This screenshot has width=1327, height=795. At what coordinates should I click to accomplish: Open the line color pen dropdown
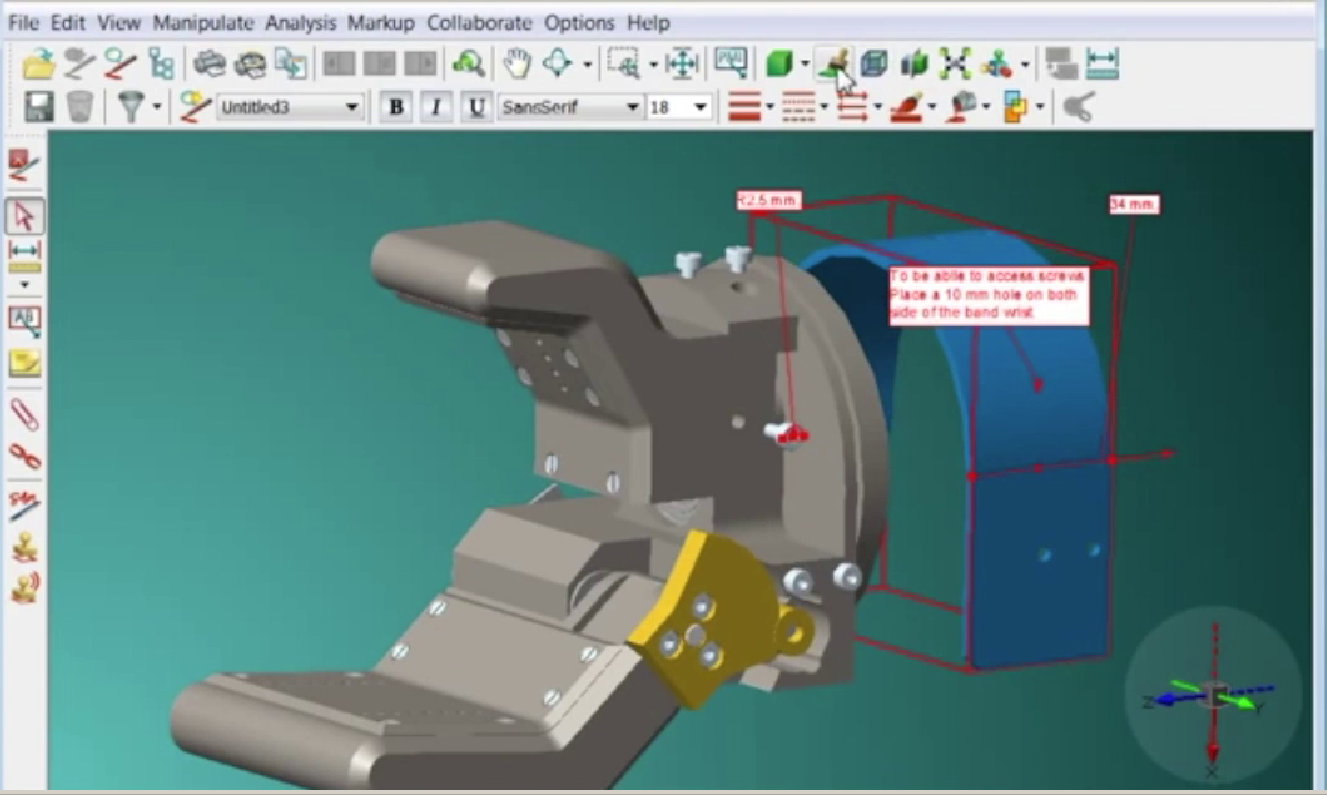pyautogui.click(x=932, y=106)
